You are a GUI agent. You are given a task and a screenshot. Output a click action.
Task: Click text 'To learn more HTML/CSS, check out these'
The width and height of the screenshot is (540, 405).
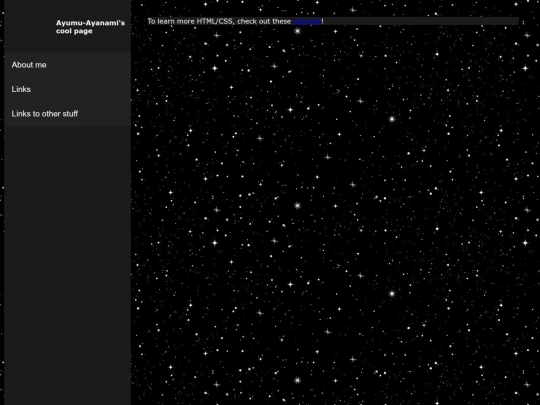click(219, 21)
